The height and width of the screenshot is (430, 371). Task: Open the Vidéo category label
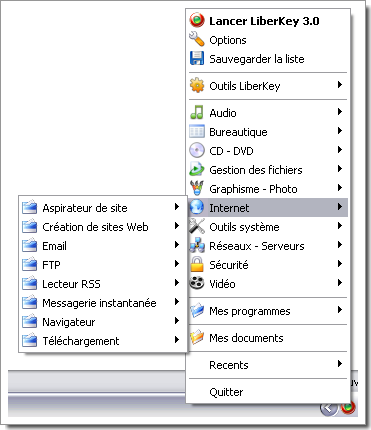[x=222, y=284]
